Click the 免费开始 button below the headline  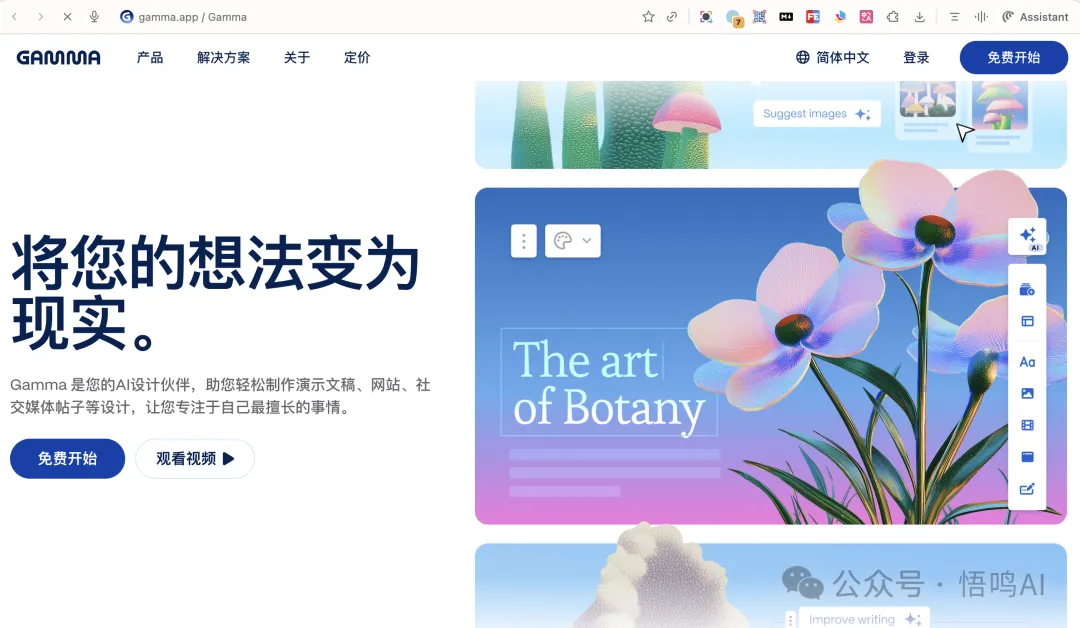tap(67, 459)
